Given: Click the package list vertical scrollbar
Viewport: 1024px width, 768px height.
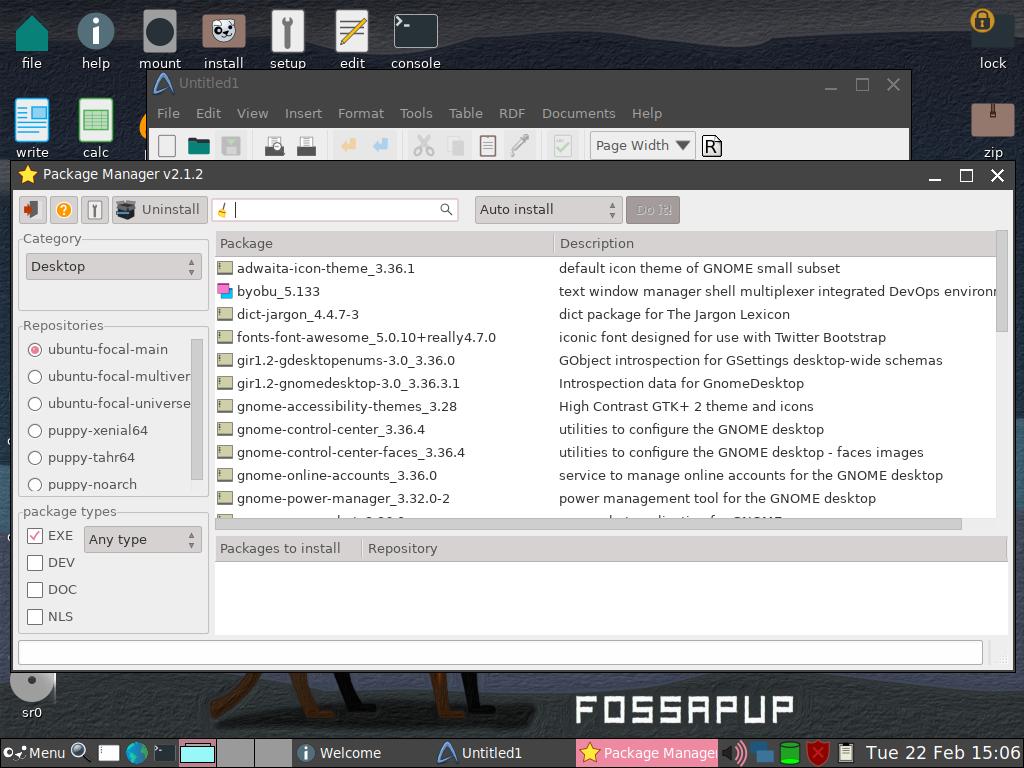Looking at the screenshot, I should (x=1002, y=281).
